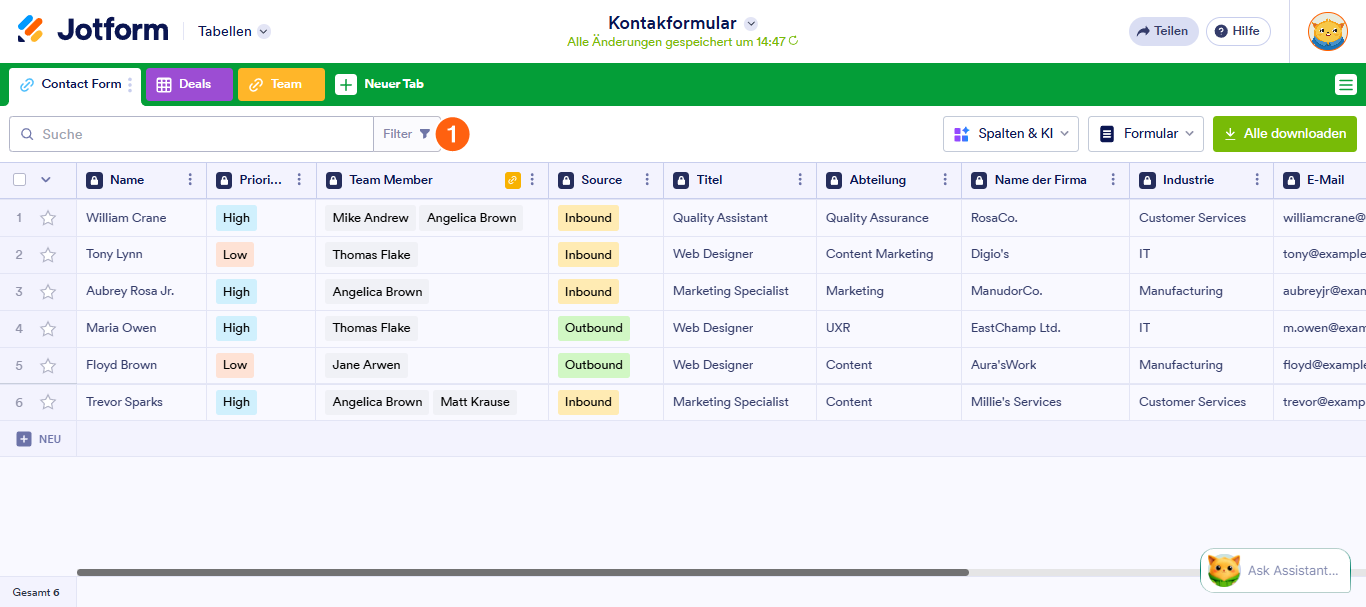Open Abteilung column options menu
The width and height of the screenshot is (1366, 607).
click(x=945, y=180)
